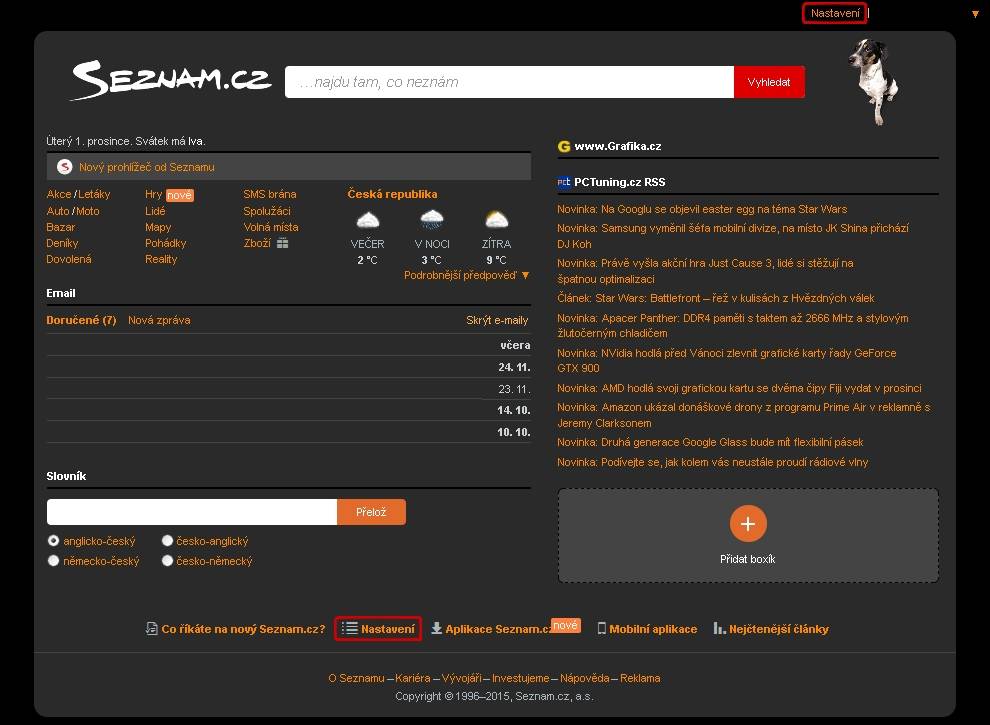Open the top right orange dropdown arrow
Screen dimensions: 990x725
(975, 14)
